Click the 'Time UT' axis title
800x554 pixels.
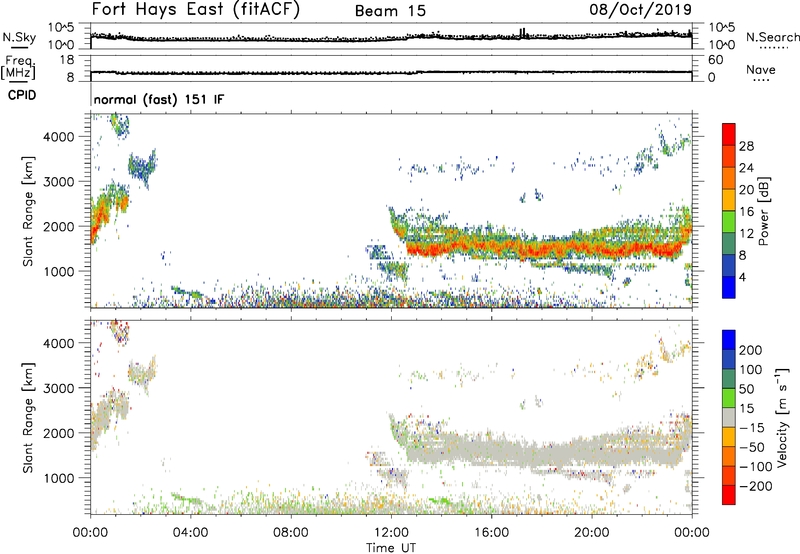391,548
